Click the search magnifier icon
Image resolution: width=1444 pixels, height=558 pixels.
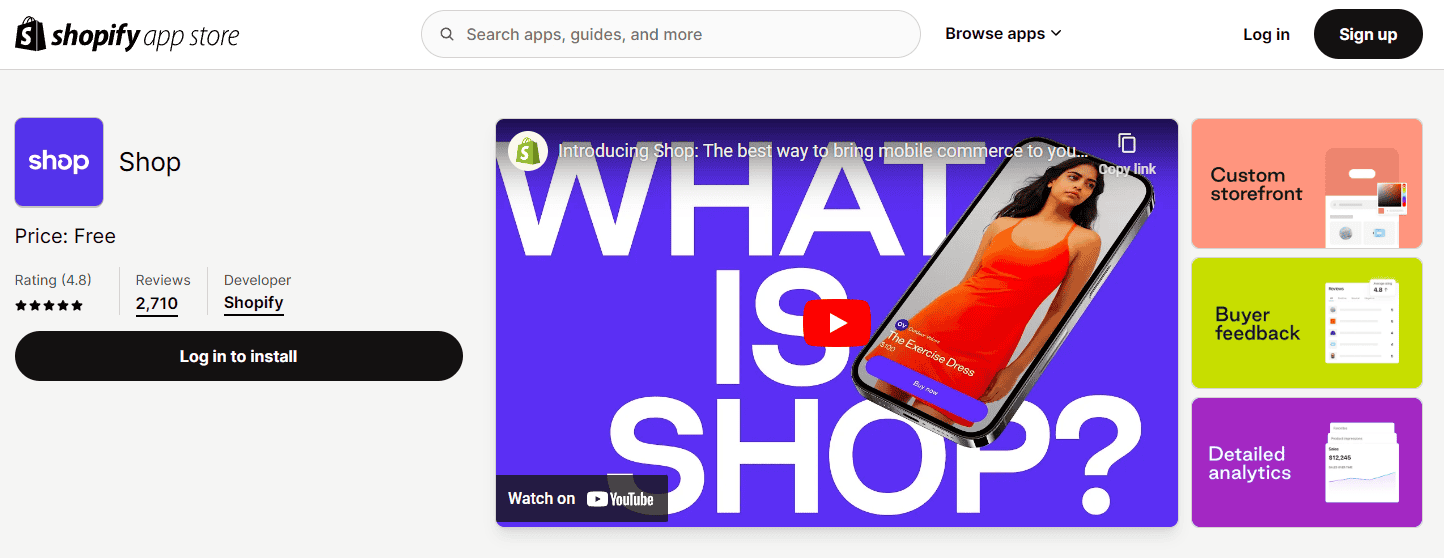click(447, 34)
